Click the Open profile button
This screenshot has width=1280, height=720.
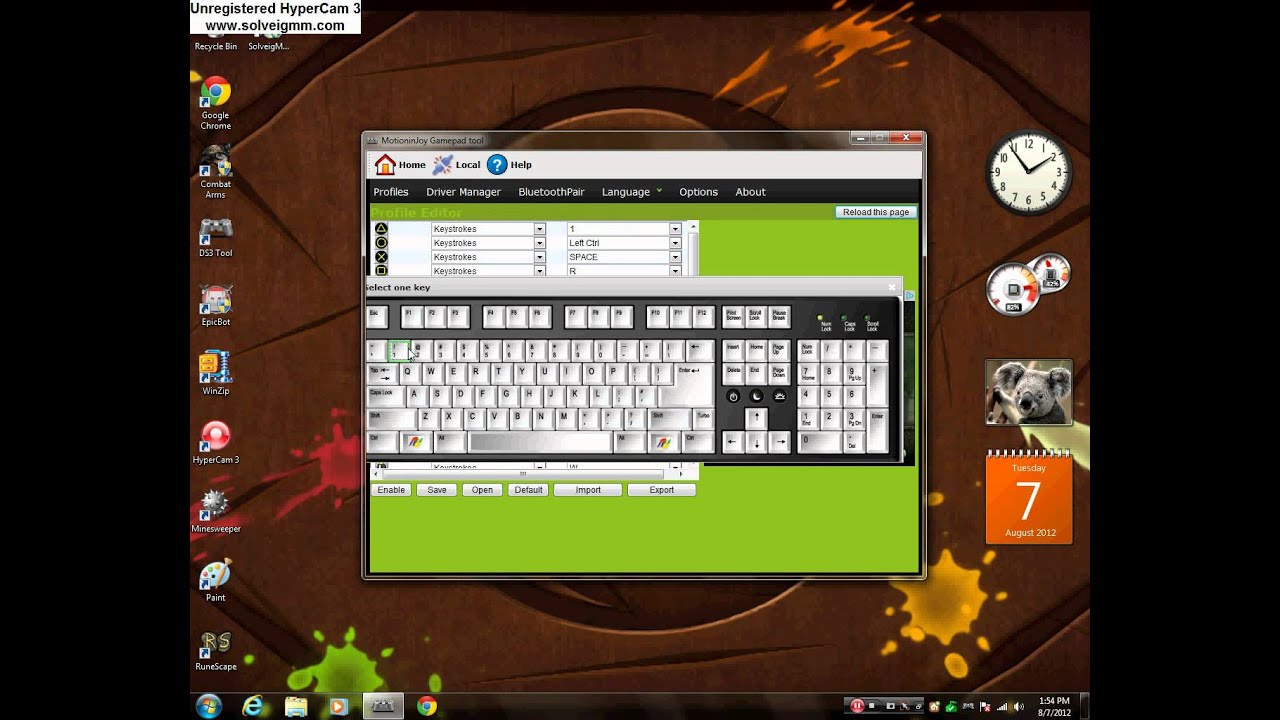click(x=482, y=490)
